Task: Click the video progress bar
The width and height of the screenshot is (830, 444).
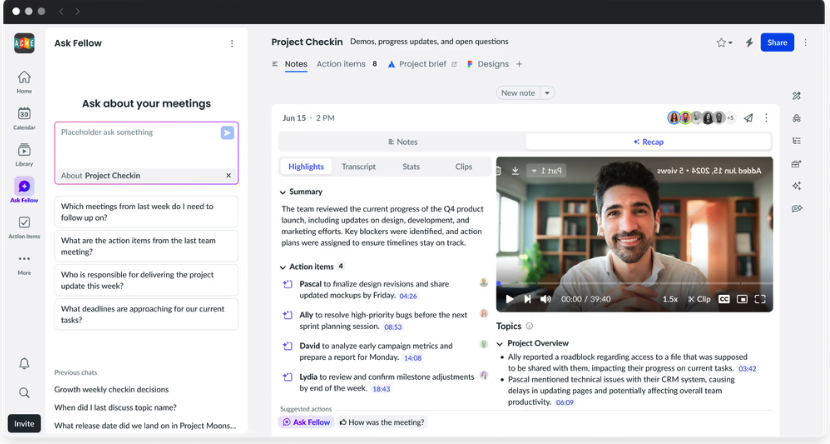Action: click(634, 284)
